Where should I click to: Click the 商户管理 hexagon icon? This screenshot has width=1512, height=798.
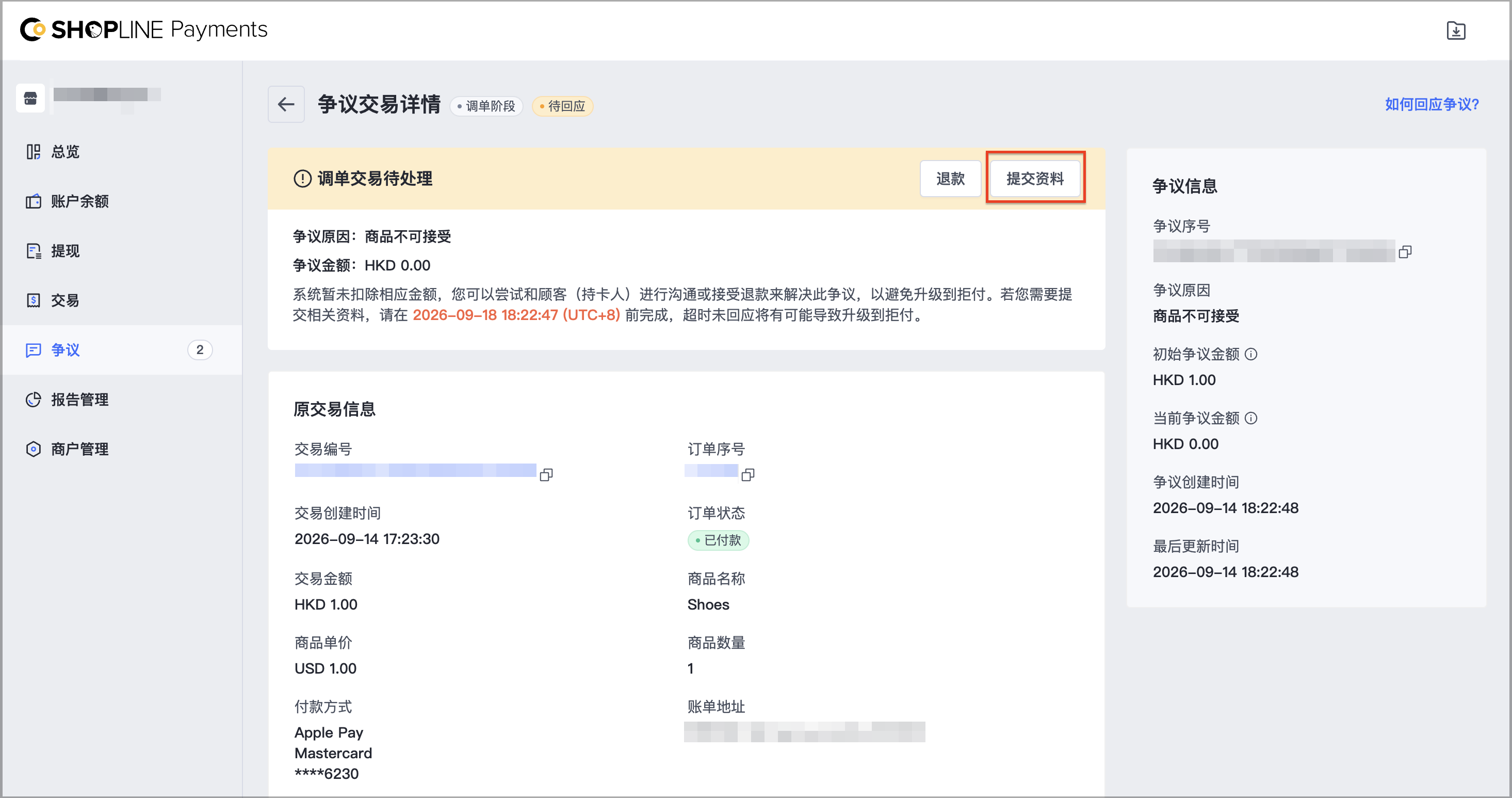tap(34, 449)
